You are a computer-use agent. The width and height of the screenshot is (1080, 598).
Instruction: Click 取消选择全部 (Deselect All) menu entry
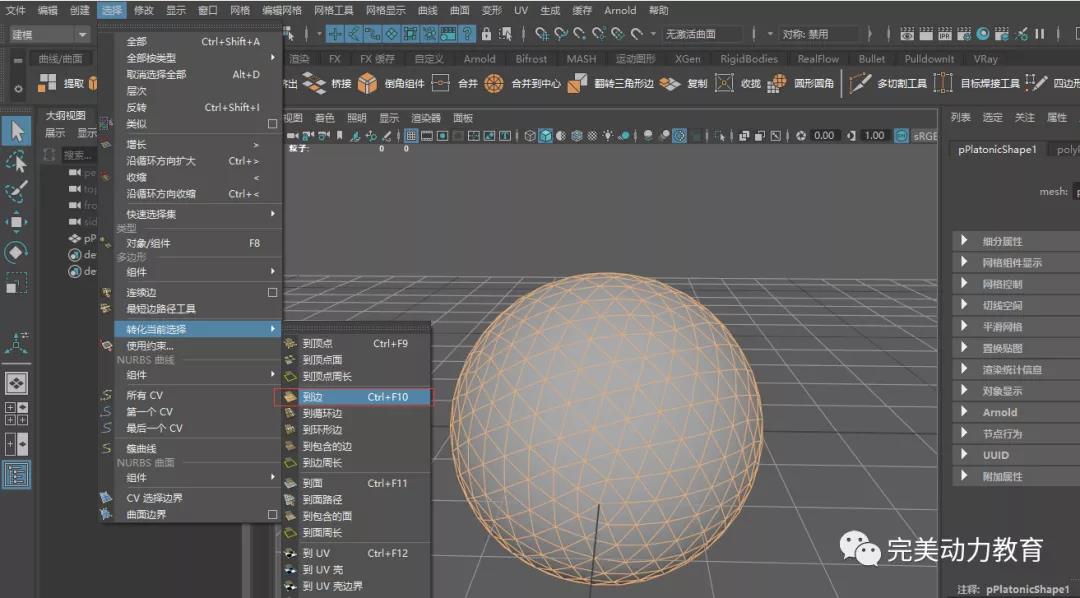[156, 75]
